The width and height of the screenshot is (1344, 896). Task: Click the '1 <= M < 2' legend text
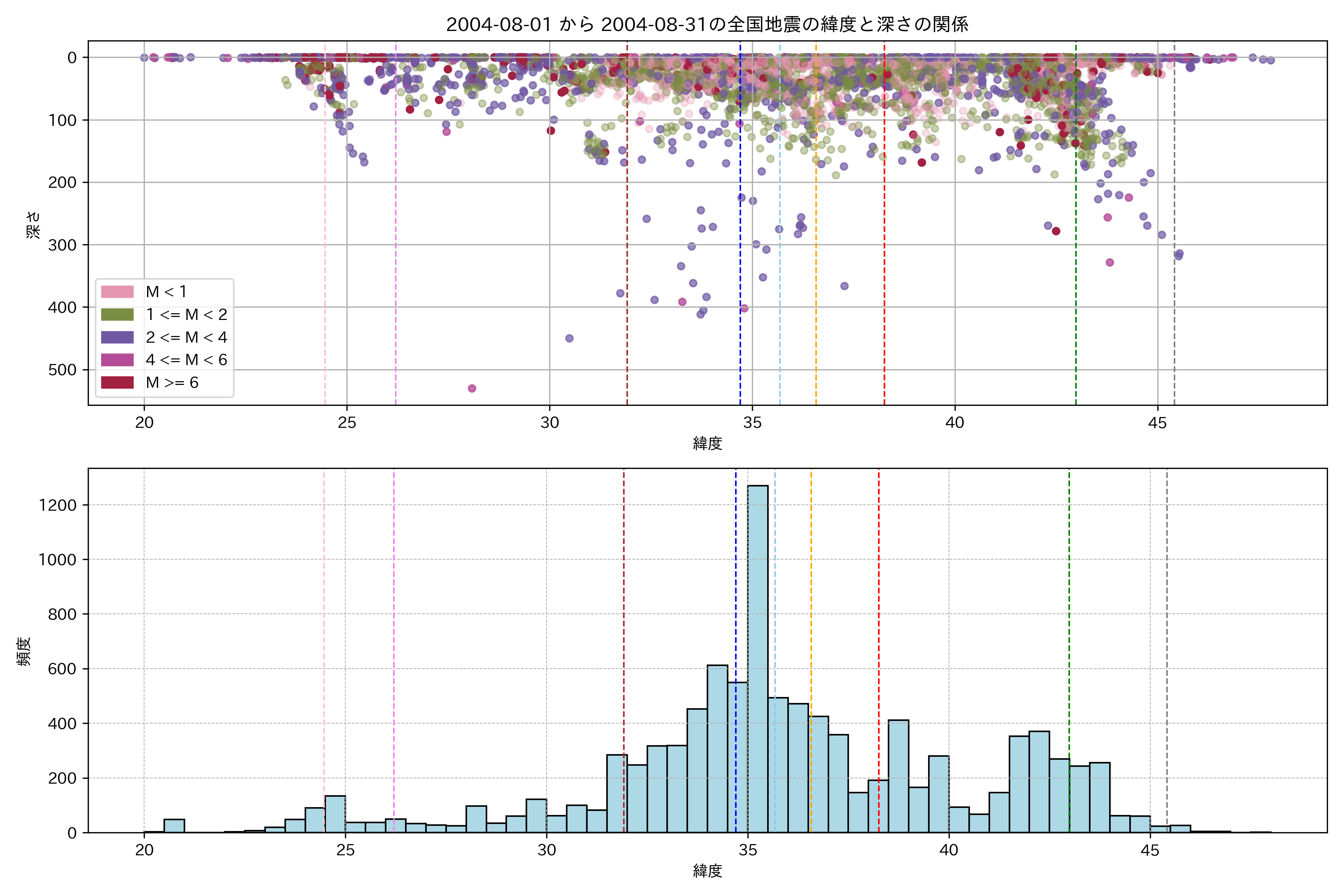(186, 315)
